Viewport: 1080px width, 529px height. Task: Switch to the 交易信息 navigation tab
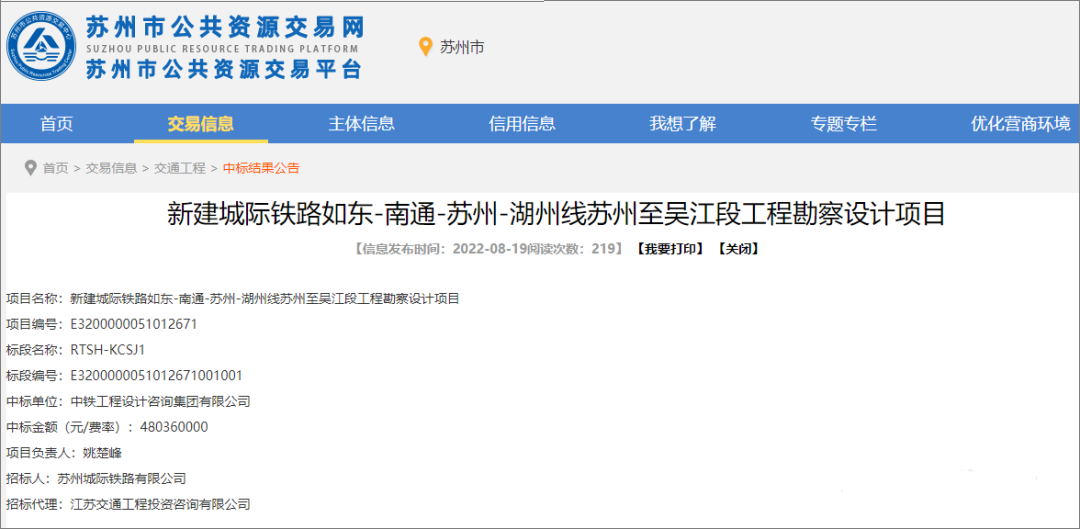(201, 124)
